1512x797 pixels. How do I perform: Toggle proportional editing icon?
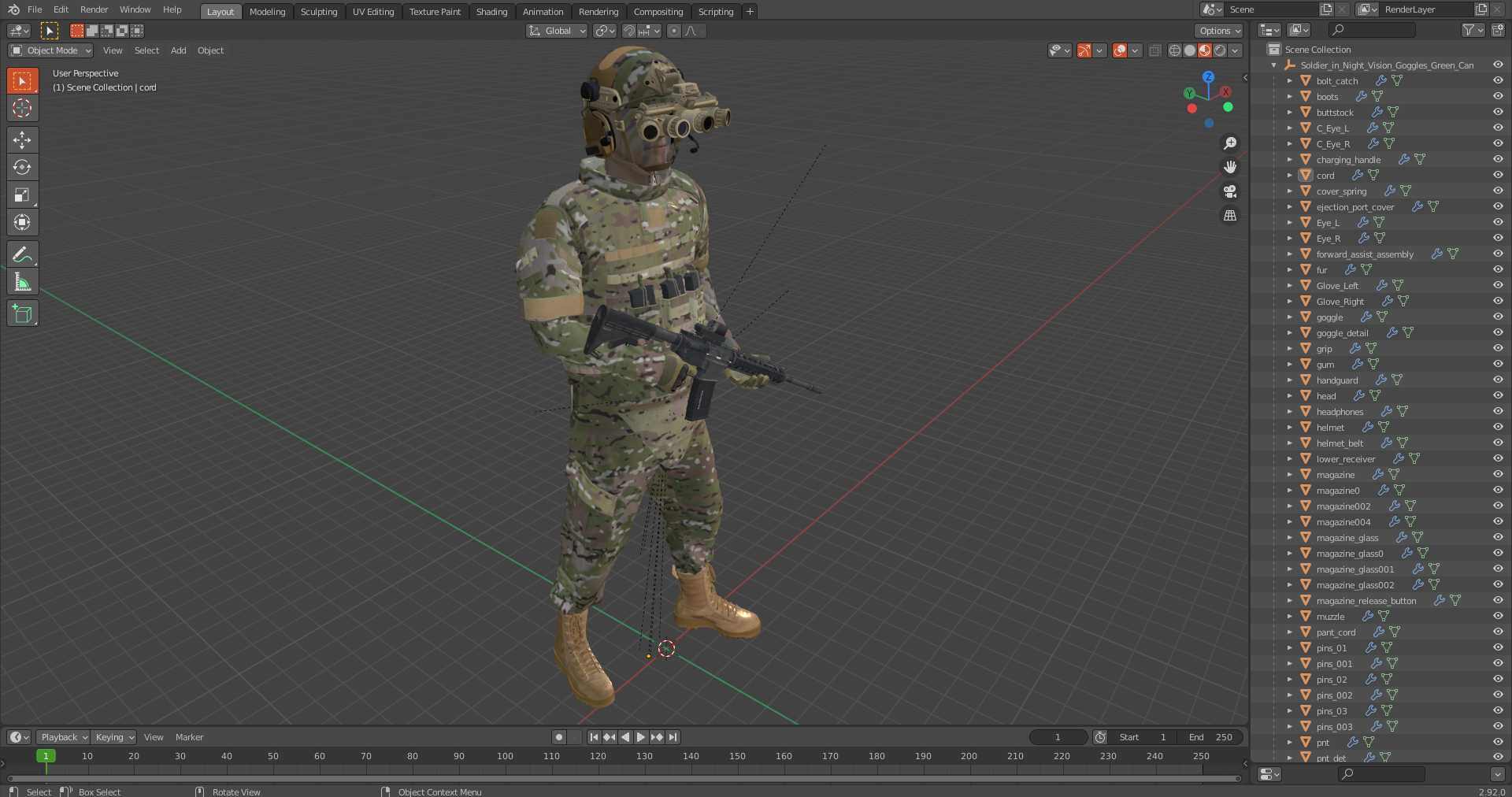click(674, 31)
